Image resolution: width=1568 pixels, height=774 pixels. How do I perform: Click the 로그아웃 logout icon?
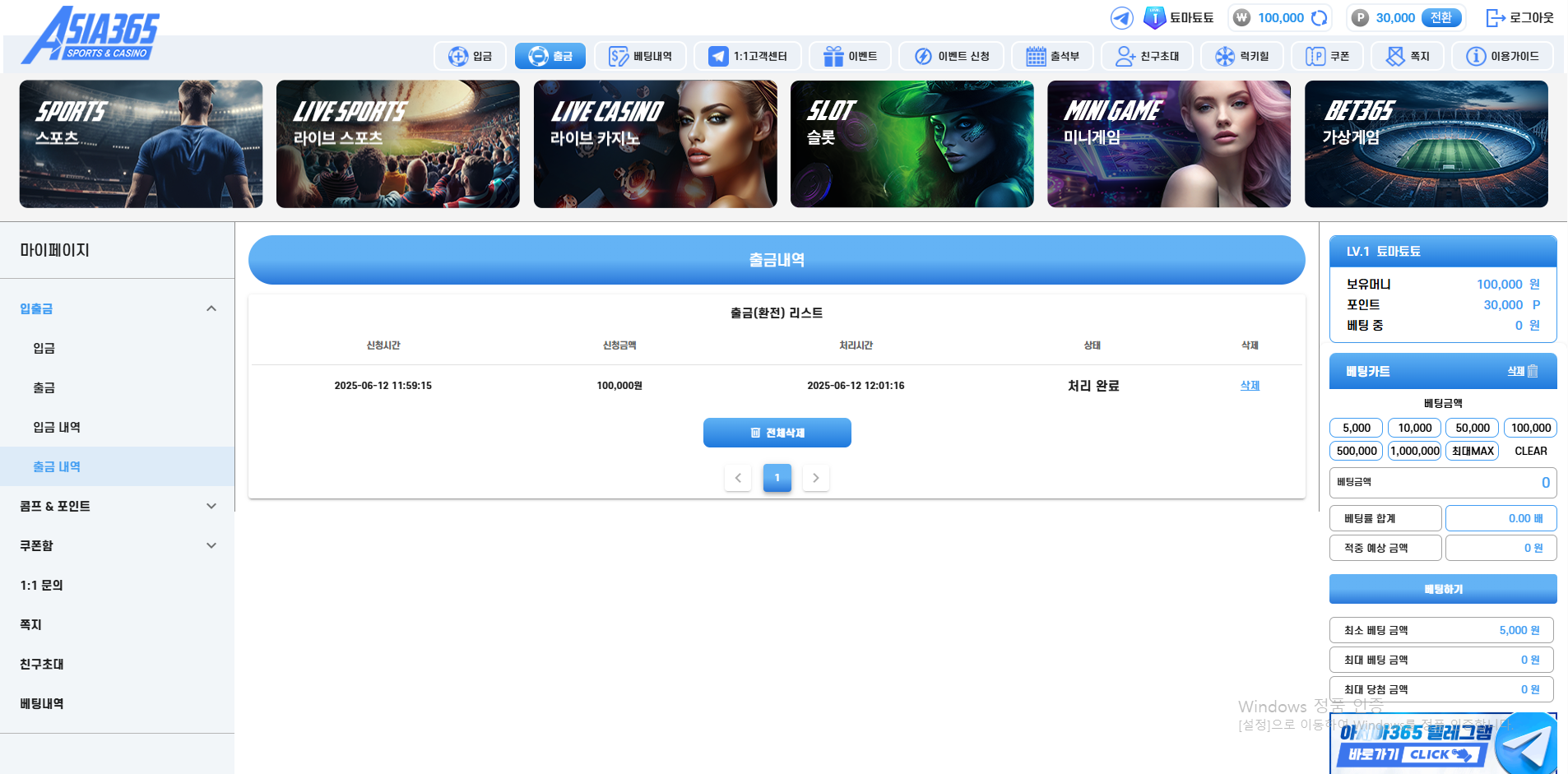(1495, 18)
